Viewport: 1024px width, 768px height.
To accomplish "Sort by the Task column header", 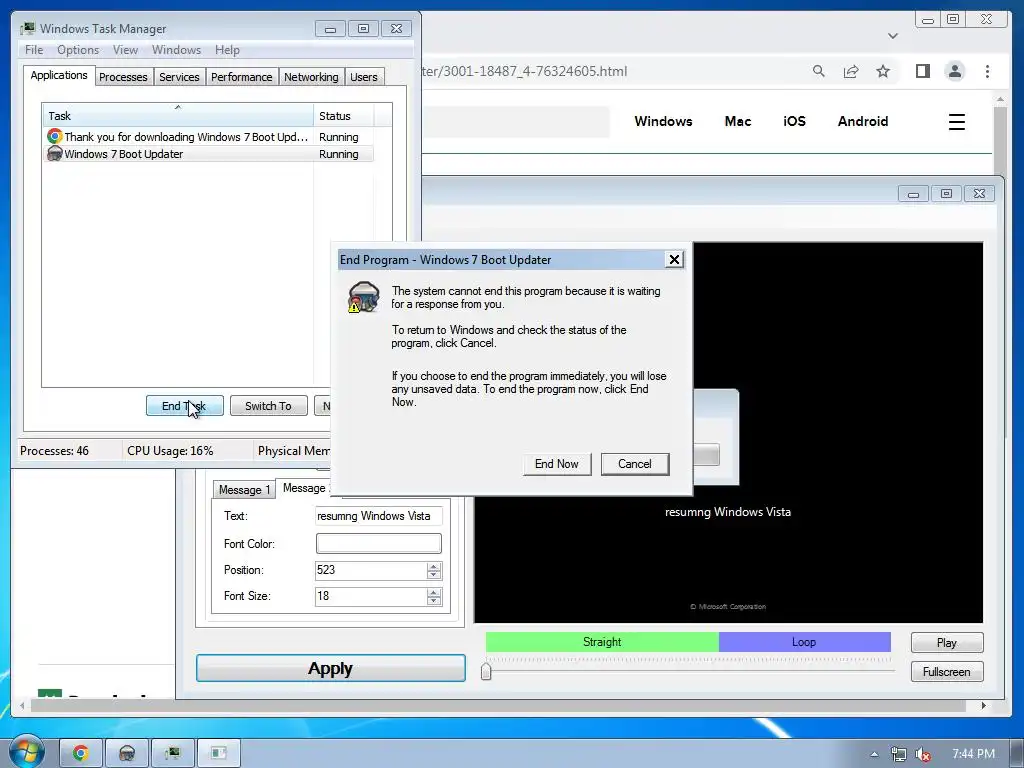I will click(178, 116).
